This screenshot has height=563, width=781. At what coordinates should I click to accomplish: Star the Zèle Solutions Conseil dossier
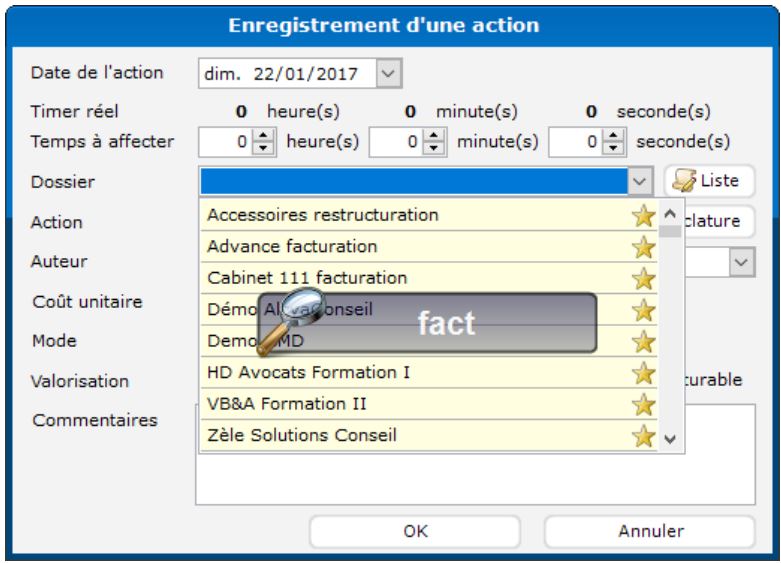644,436
